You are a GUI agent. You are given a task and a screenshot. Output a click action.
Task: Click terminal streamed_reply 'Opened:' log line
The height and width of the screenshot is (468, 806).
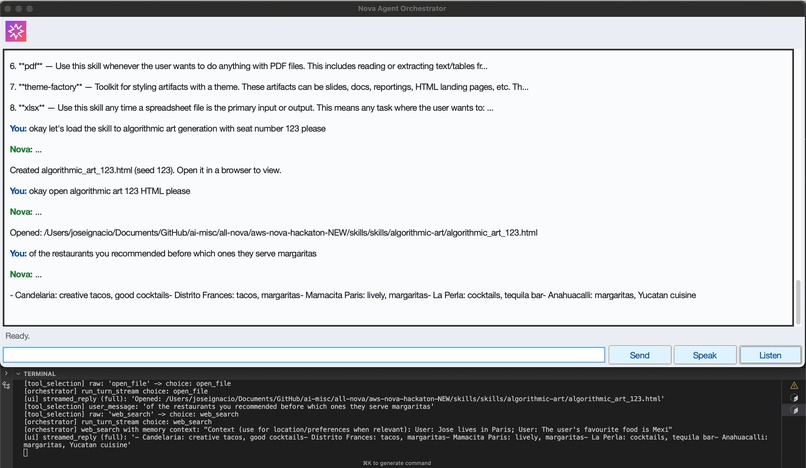pos(344,399)
